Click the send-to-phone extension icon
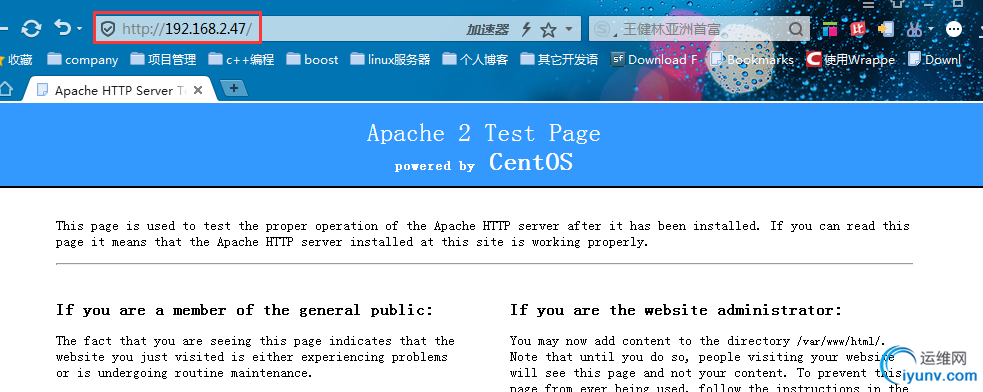The height and width of the screenshot is (392, 983). [x=885, y=29]
